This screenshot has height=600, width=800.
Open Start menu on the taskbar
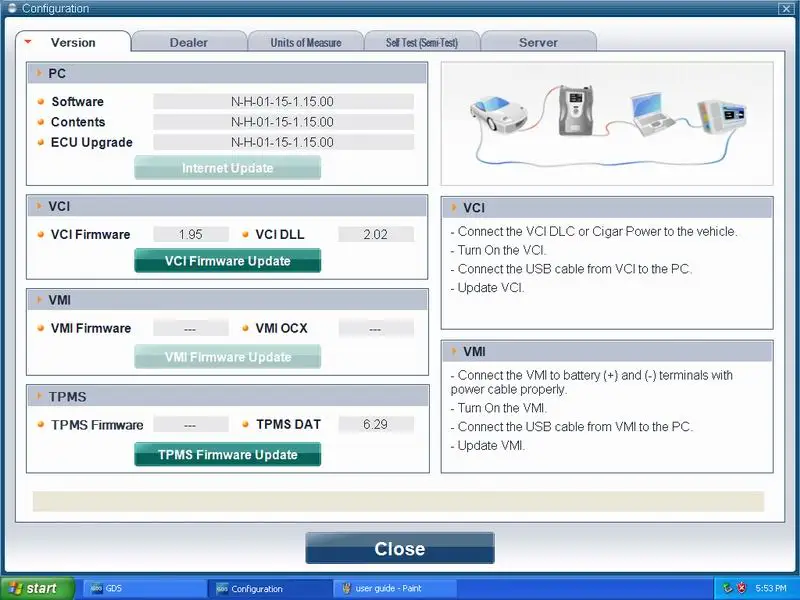point(37,588)
